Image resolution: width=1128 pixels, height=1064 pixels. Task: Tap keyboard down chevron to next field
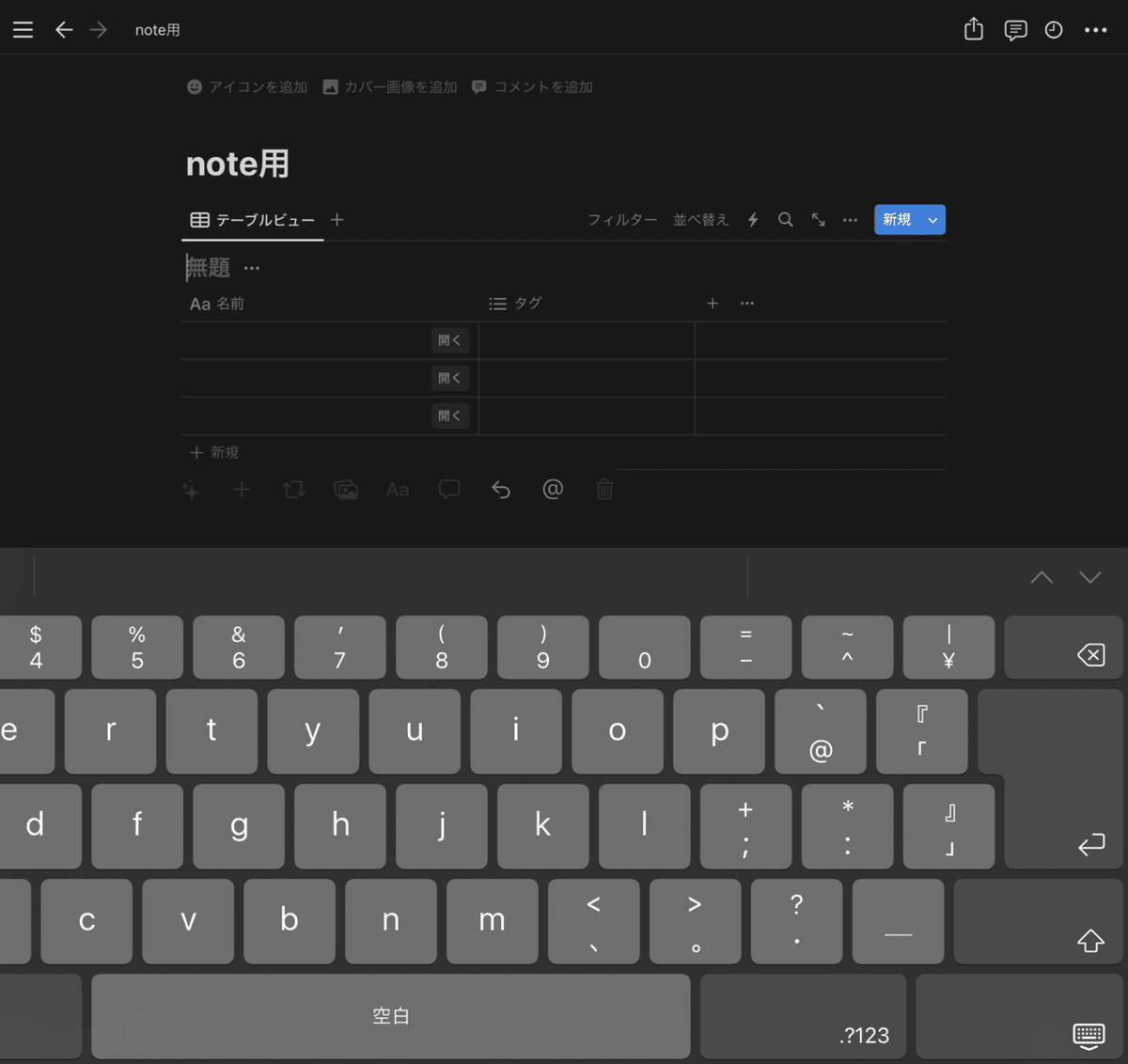point(1090,577)
